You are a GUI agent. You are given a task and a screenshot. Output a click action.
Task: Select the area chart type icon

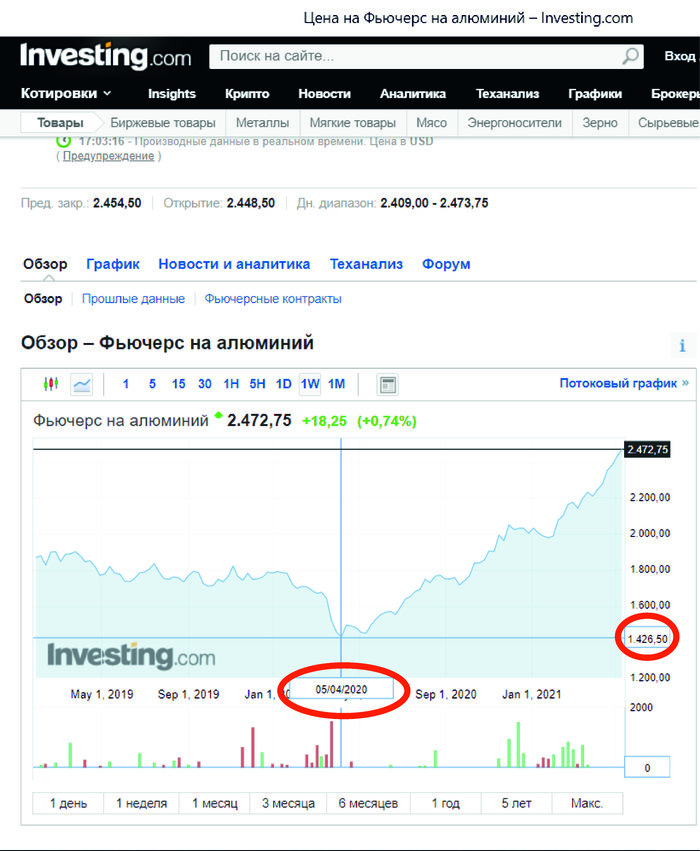[x=82, y=384]
